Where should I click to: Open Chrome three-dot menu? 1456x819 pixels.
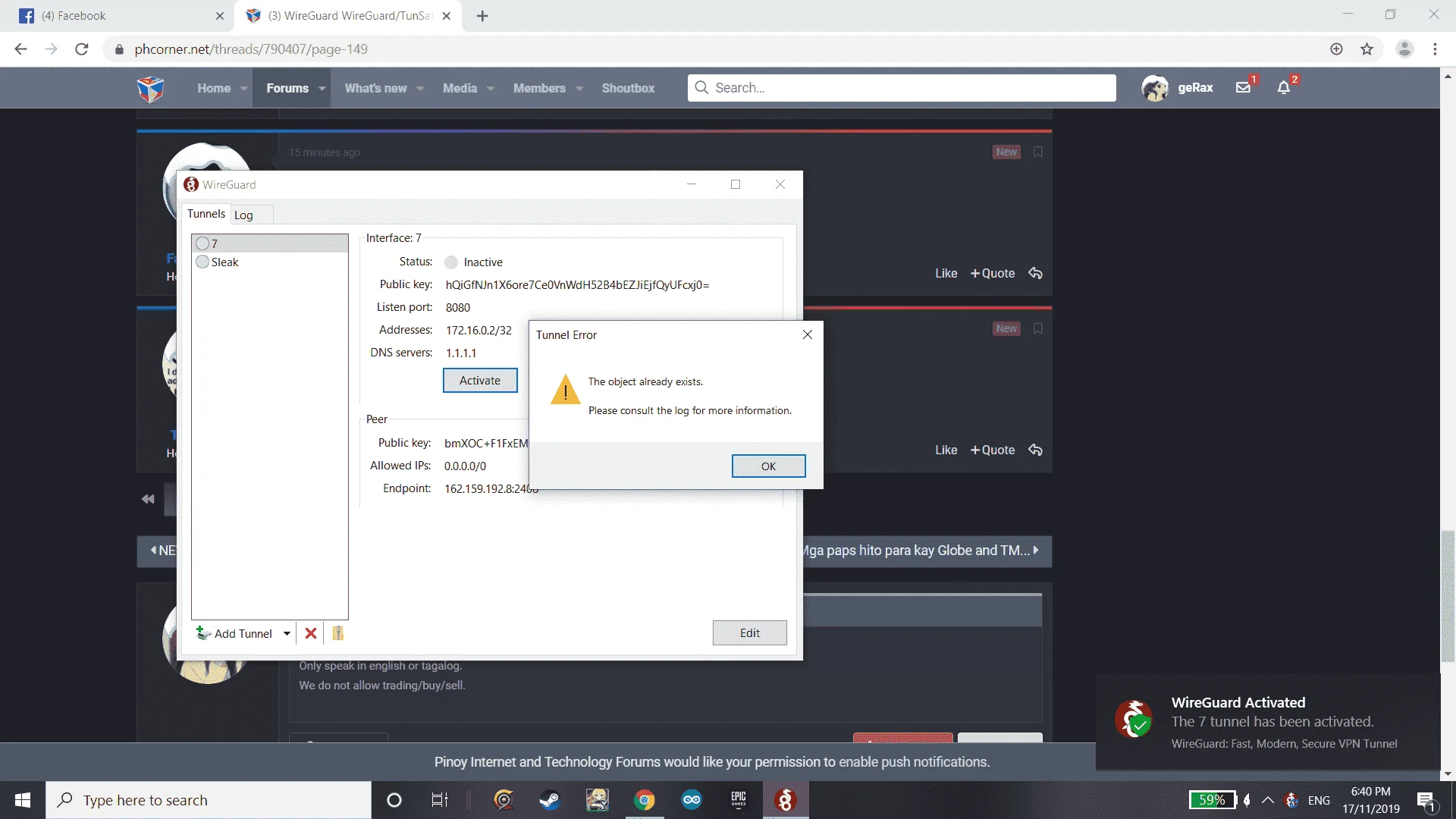tap(1435, 49)
